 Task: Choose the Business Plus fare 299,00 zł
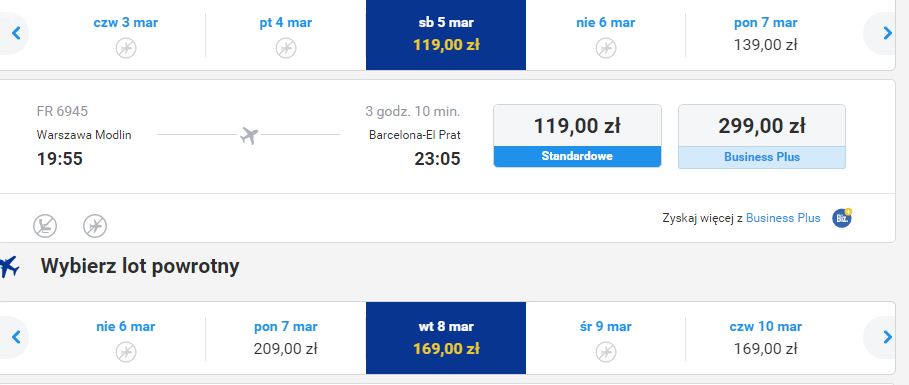(762, 136)
